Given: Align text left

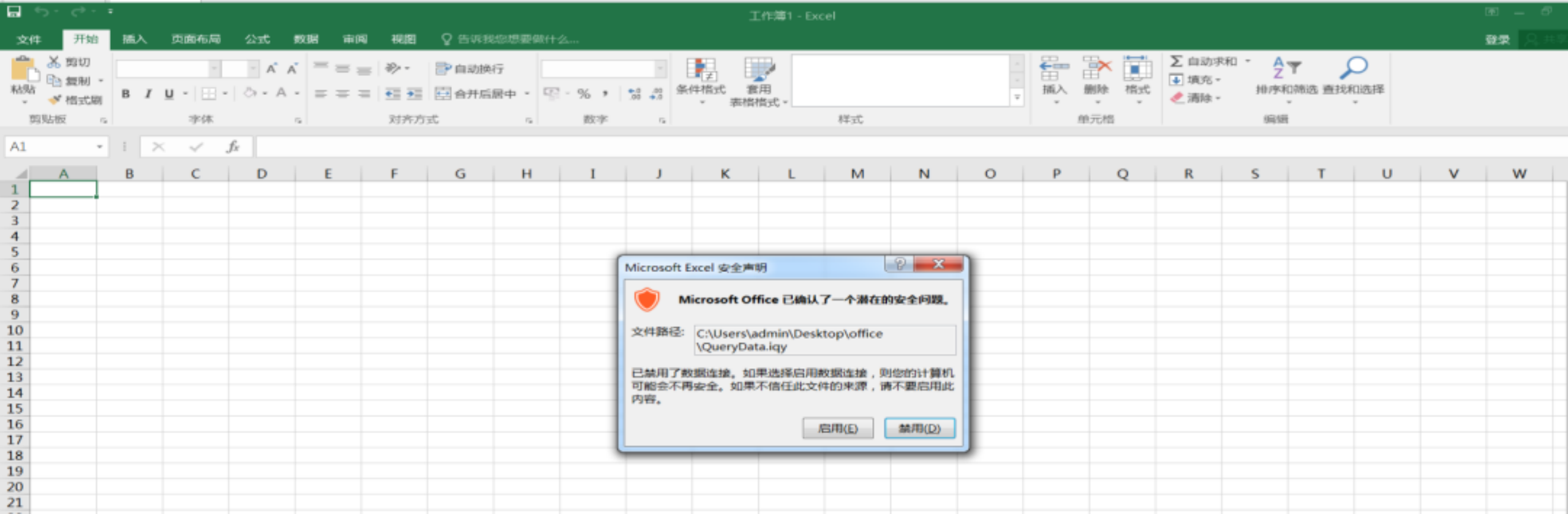Looking at the screenshot, I should point(320,94).
